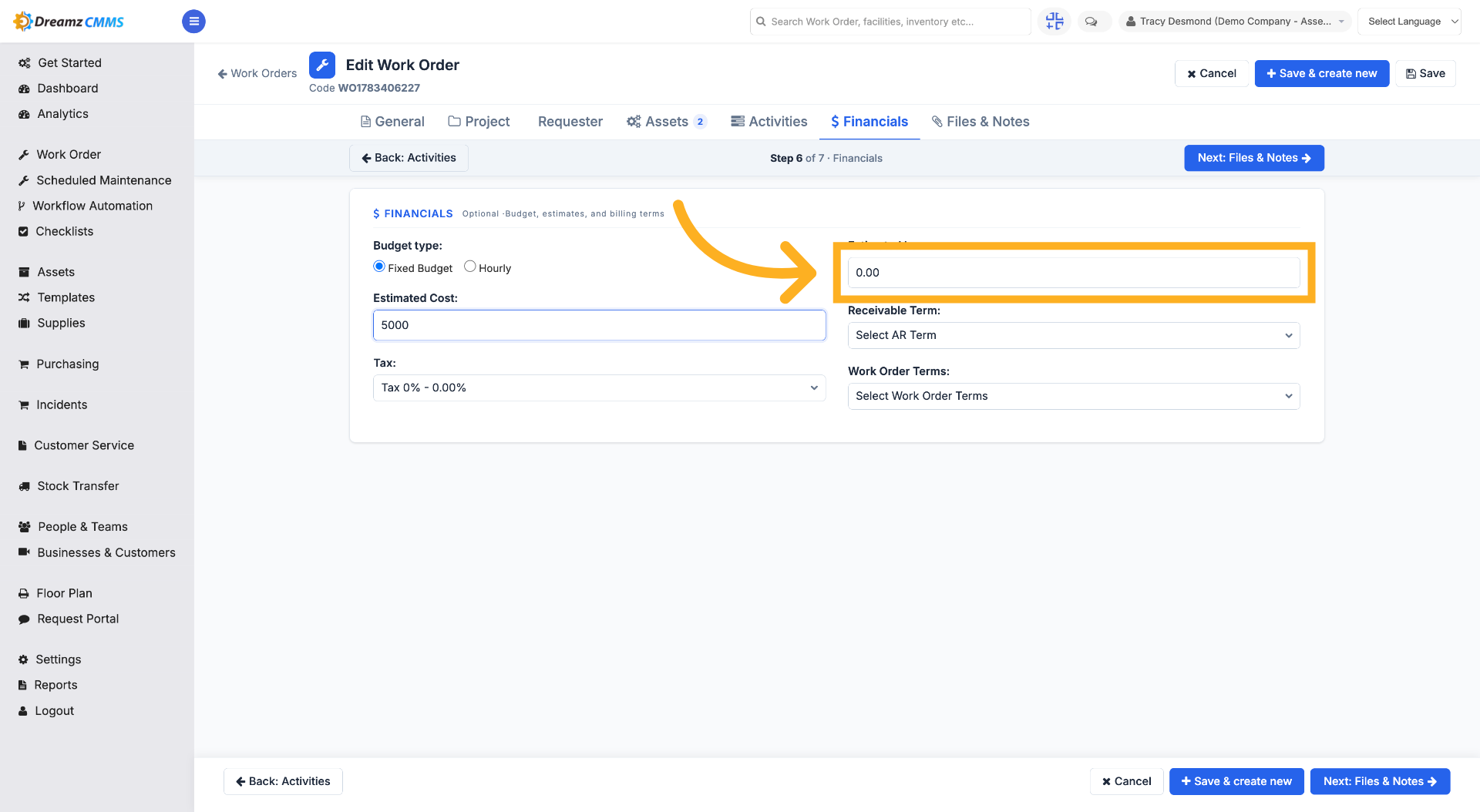1480x812 pixels.
Task: Click bottom Next: Files & Notes button
Action: pyautogui.click(x=1380, y=781)
